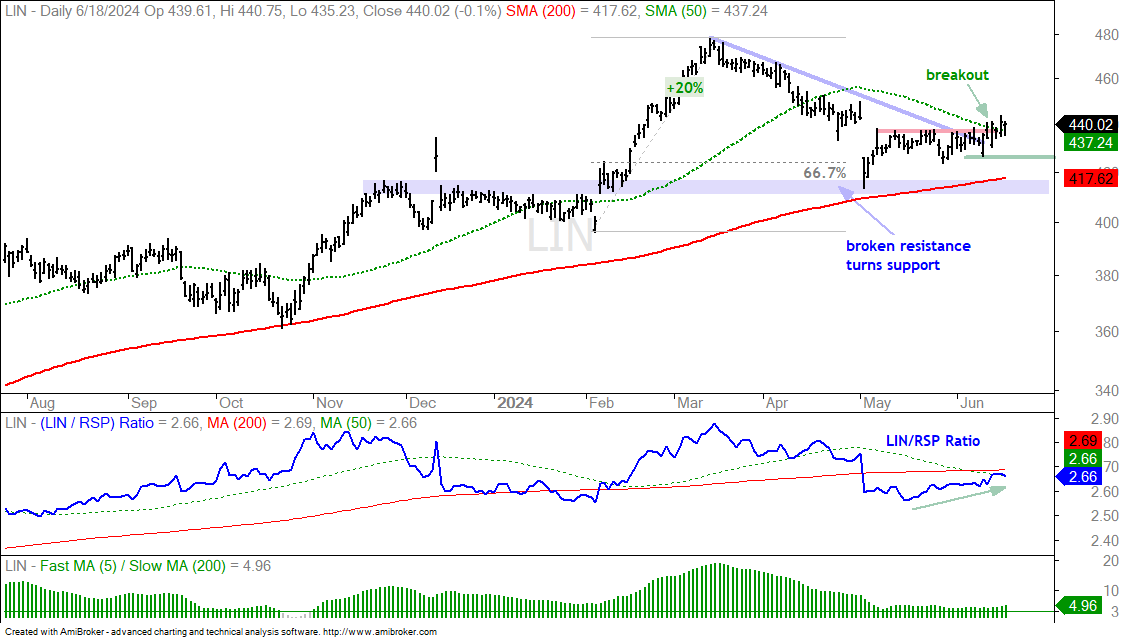The image size is (1123, 637).
Task: Click the 'Feb' month label on time axis
Action: [602, 403]
